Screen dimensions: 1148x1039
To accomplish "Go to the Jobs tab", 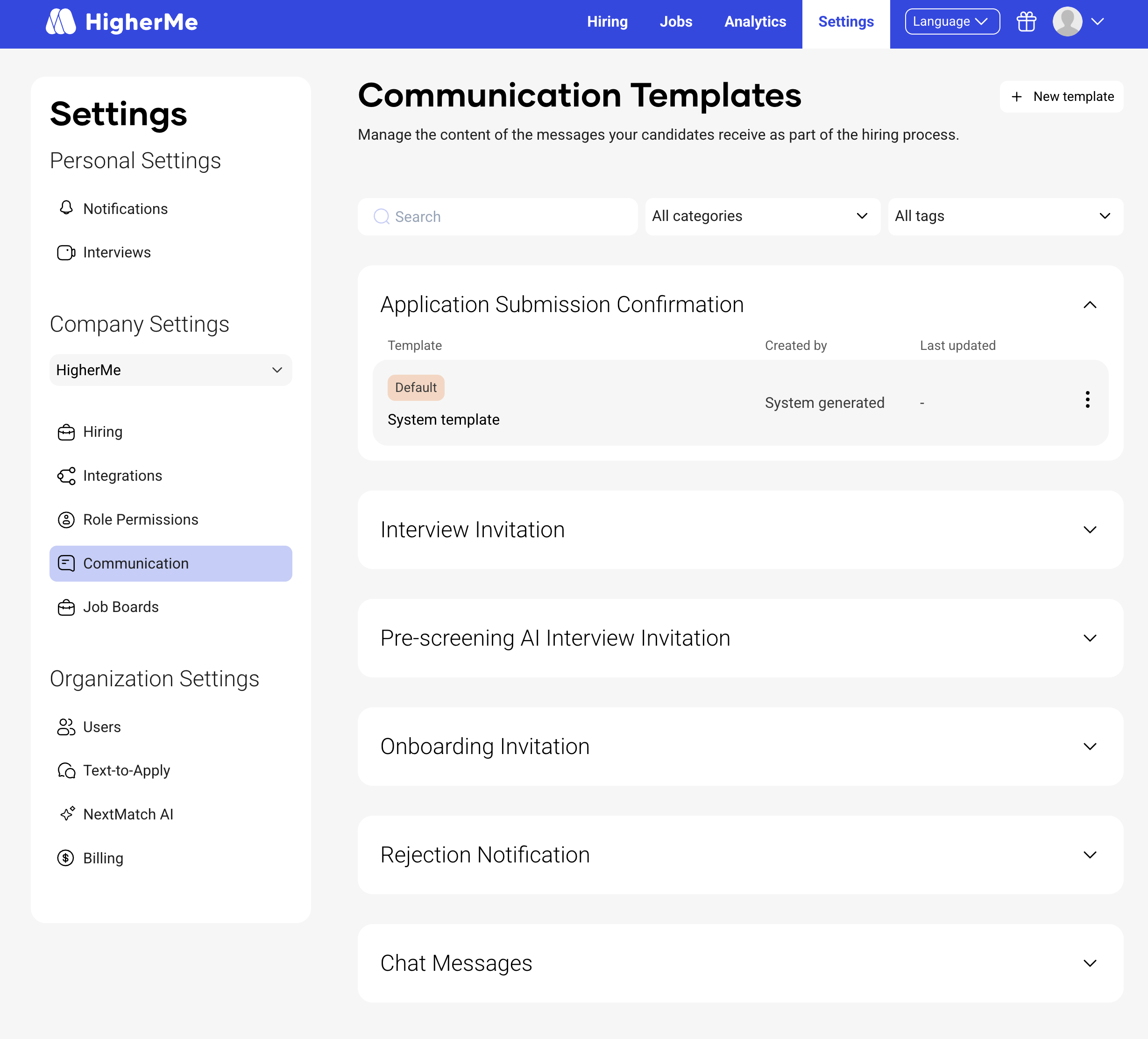I will coord(675,21).
